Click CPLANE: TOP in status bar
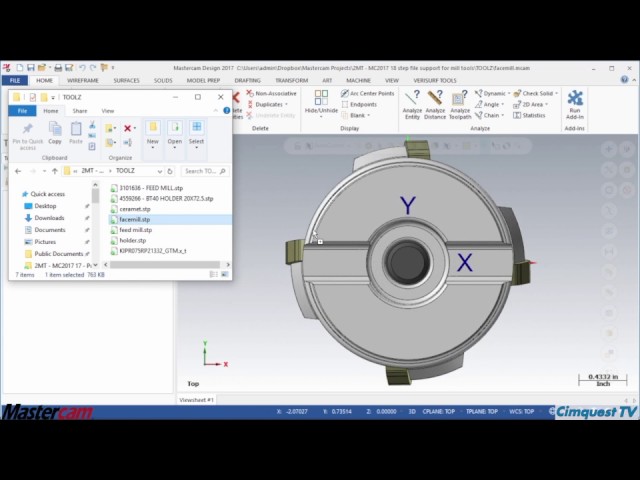This screenshot has width=640, height=480. (x=438, y=411)
